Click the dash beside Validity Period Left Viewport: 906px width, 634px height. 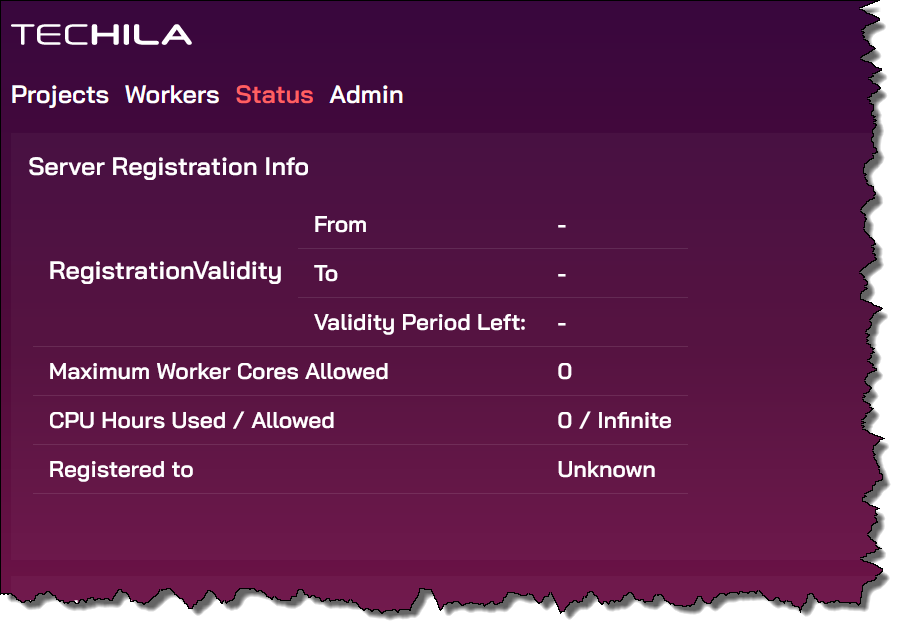(562, 323)
